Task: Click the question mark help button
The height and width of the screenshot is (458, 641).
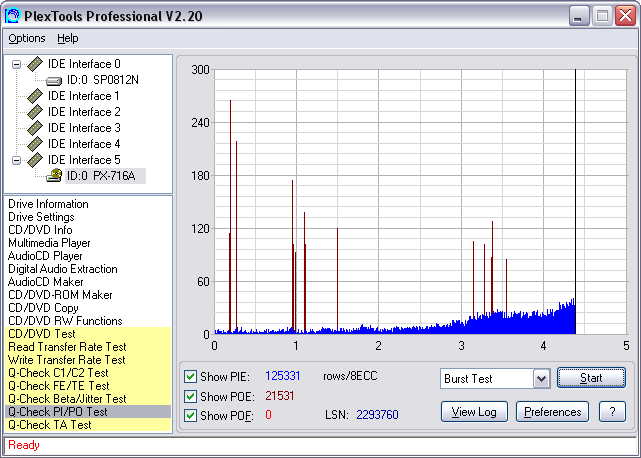Action: (612, 412)
